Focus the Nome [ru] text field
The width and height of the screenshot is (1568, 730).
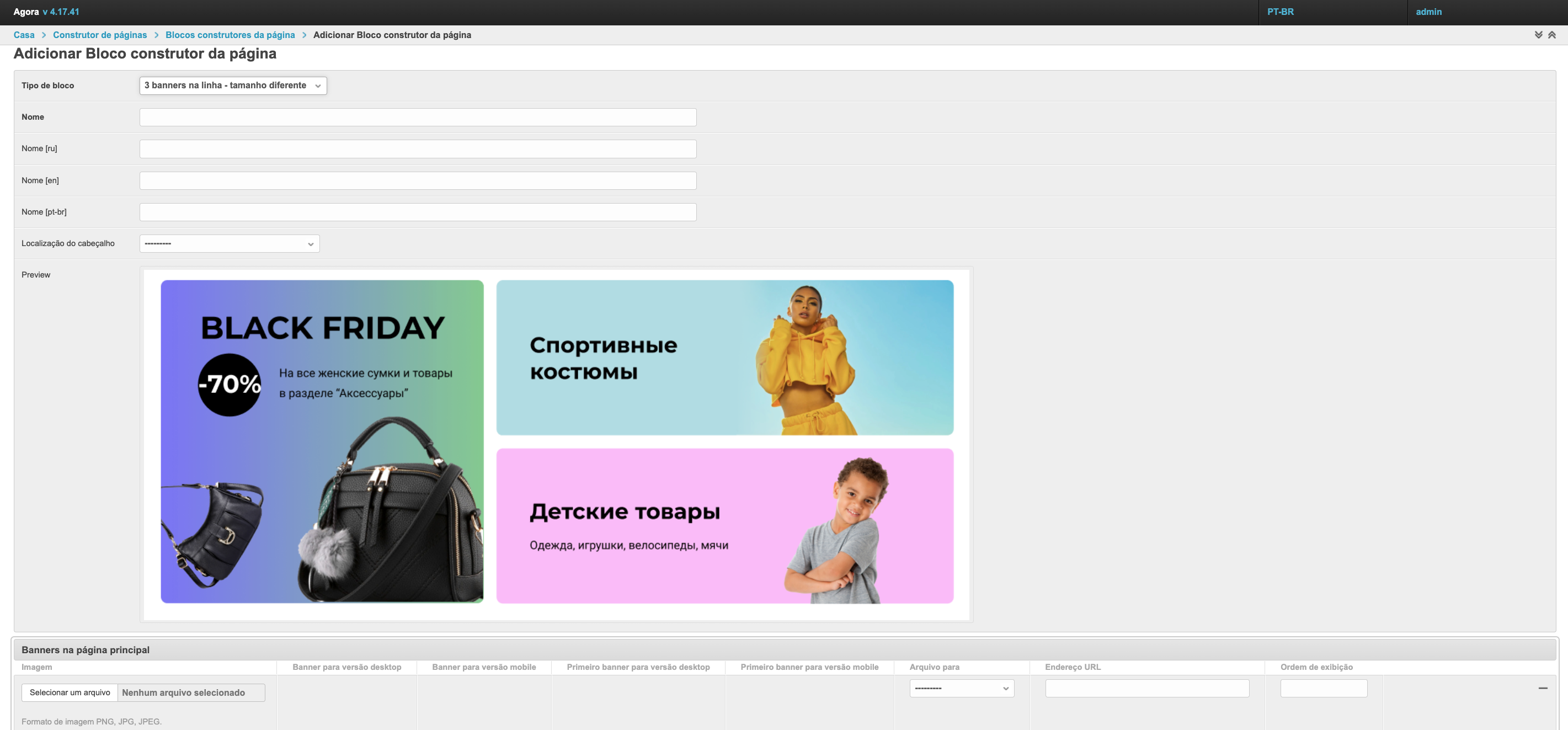pyautogui.click(x=418, y=149)
